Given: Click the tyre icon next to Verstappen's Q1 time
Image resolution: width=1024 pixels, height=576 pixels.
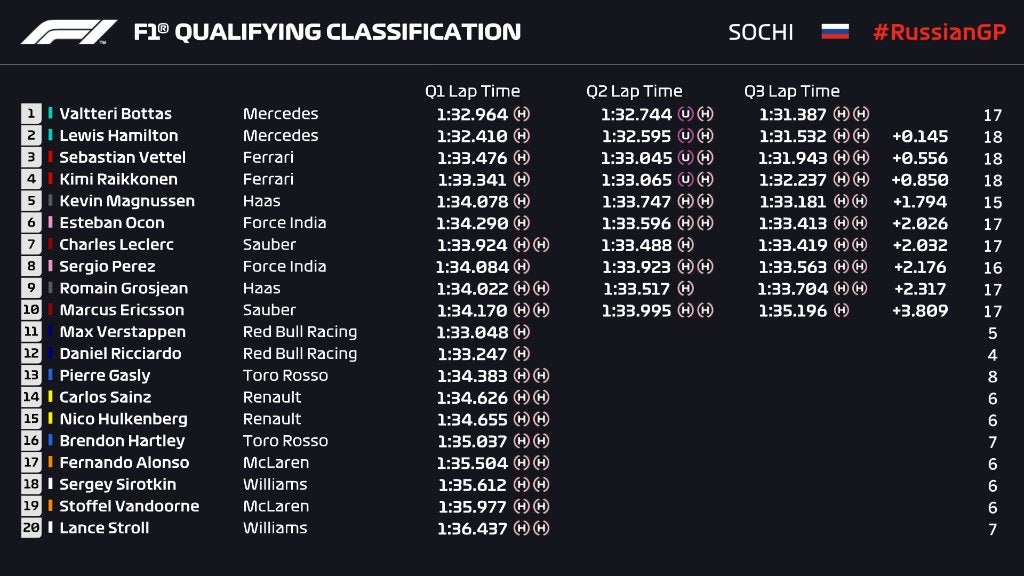Looking at the screenshot, I should click(522, 332).
